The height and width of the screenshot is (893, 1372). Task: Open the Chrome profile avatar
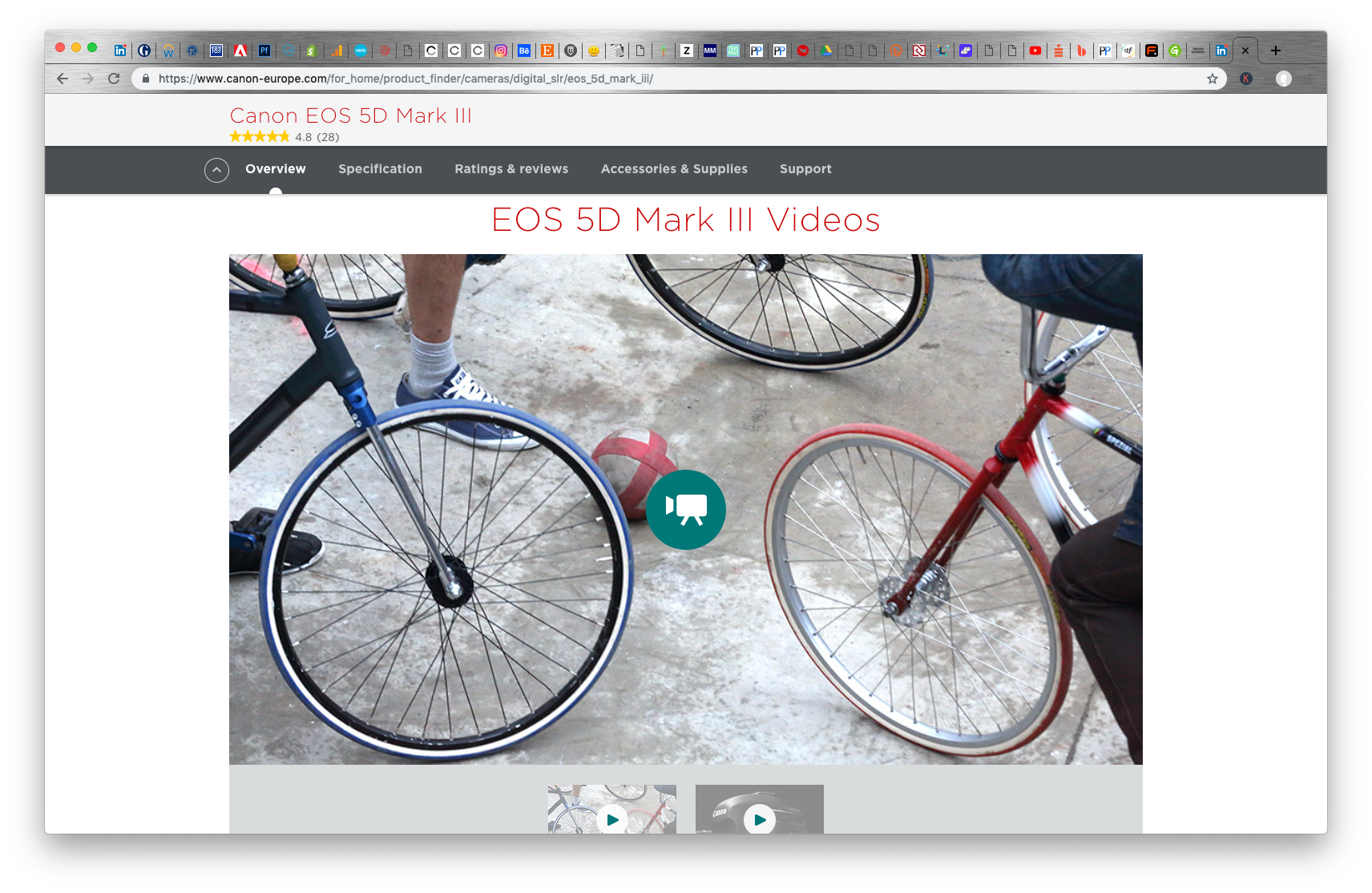[1284, 79]
